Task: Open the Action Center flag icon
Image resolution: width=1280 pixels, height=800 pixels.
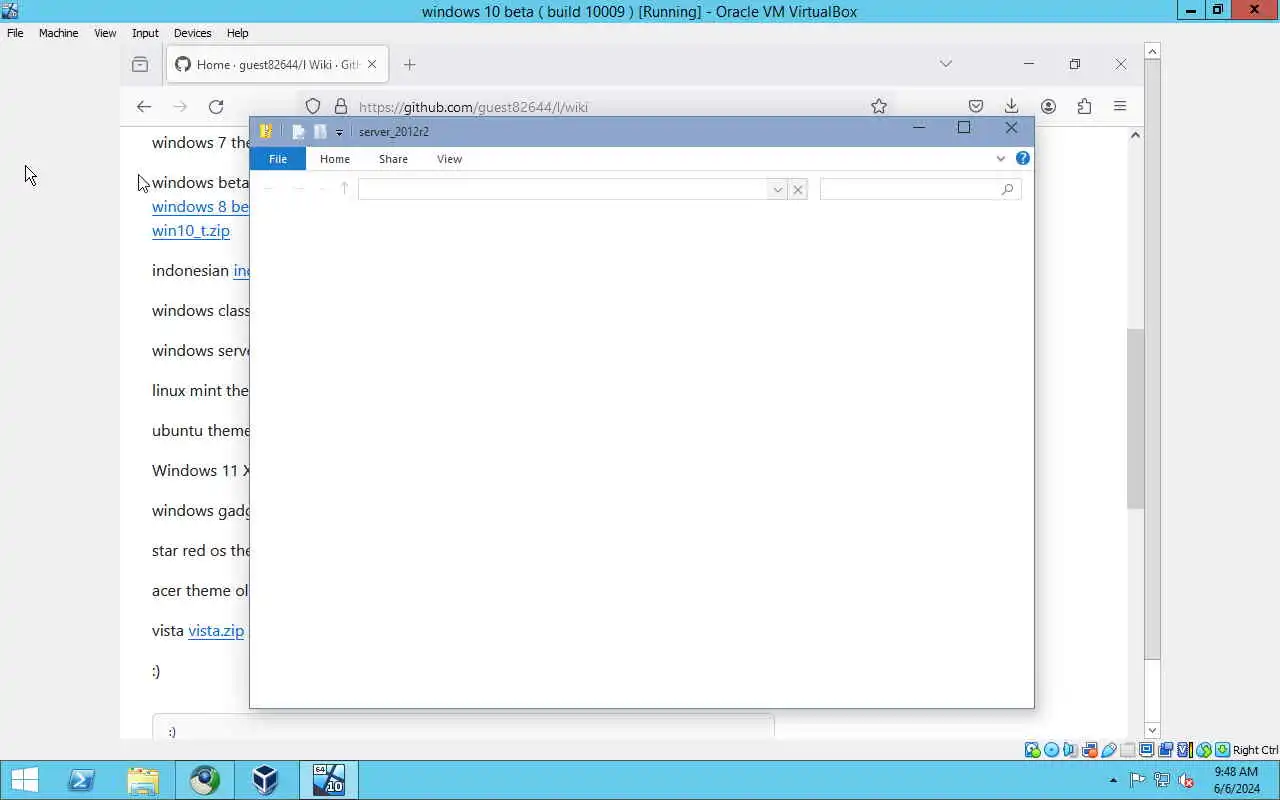Action: pyautogui.click(x=1137, y=780)
